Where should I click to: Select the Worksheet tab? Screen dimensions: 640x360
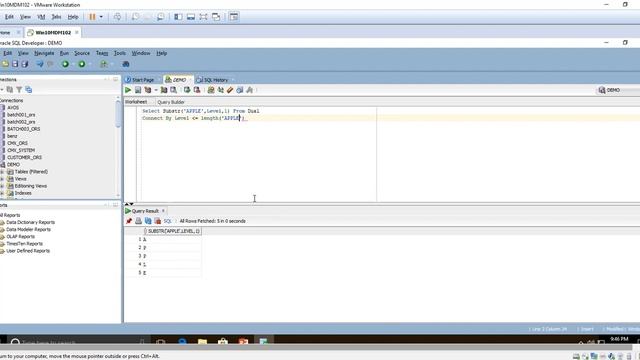[136, 102]
